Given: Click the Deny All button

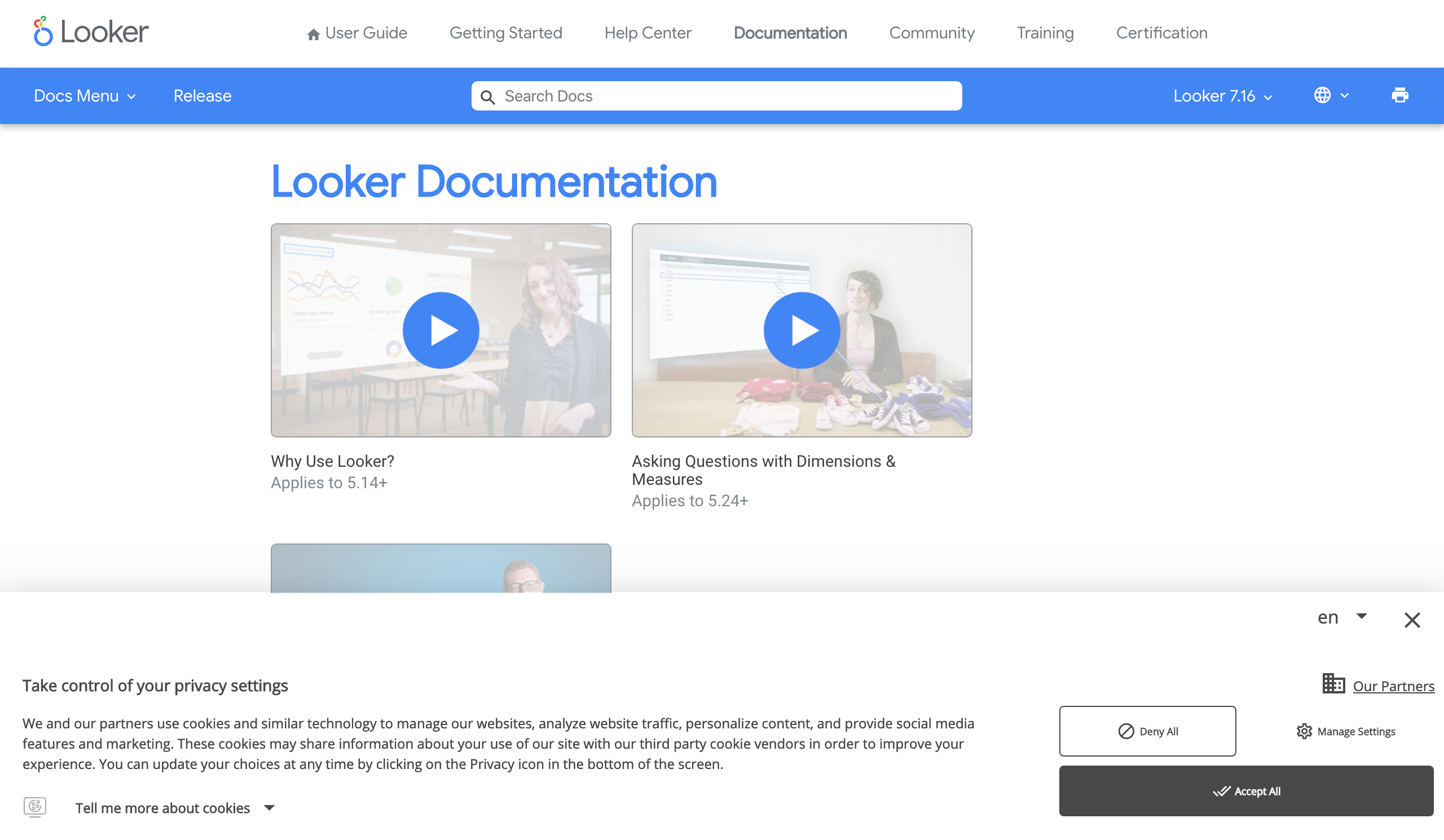Looking at the screenshot, I should (x=1147, y=731).
